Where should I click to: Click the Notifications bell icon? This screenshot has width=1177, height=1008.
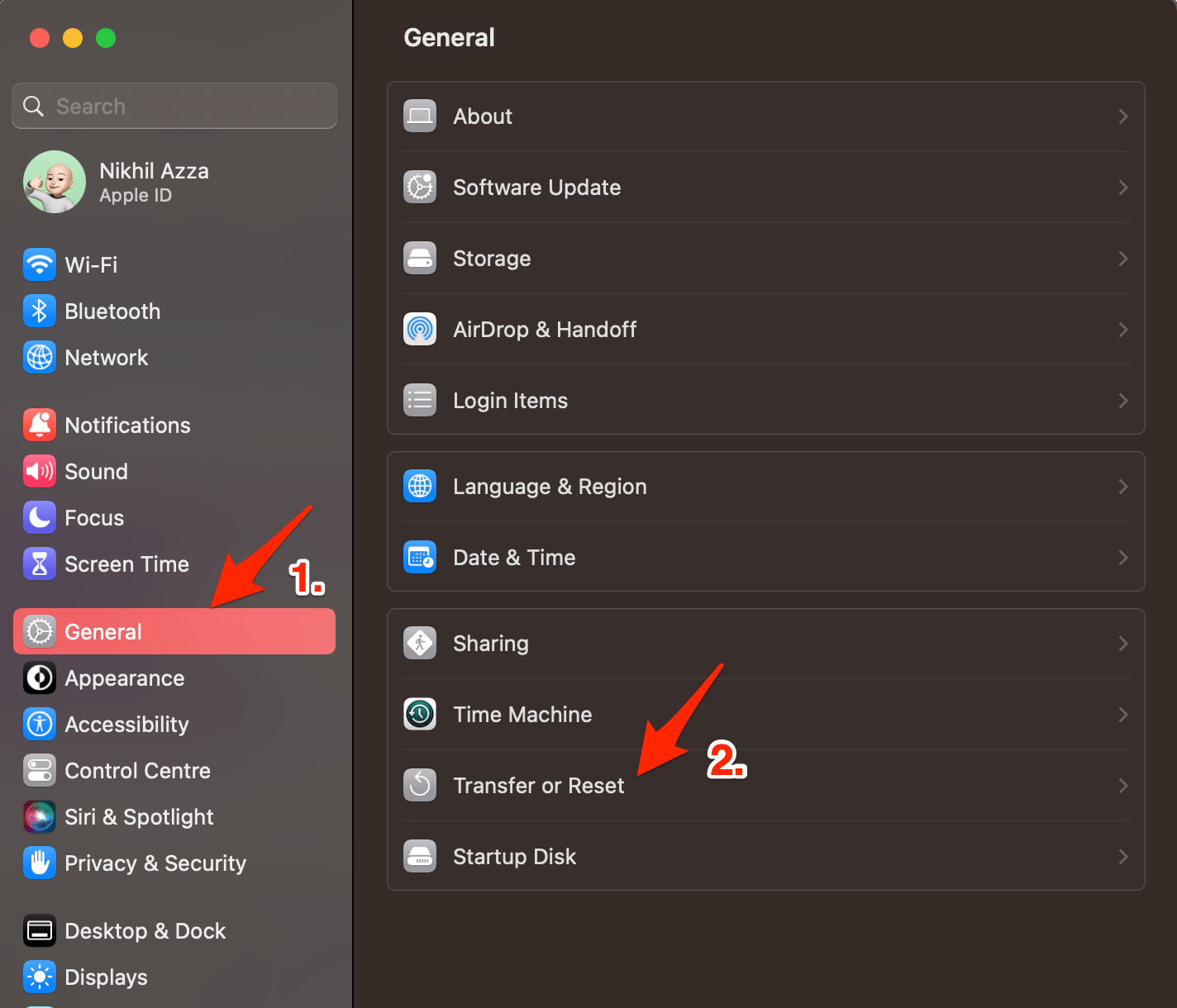40,426
